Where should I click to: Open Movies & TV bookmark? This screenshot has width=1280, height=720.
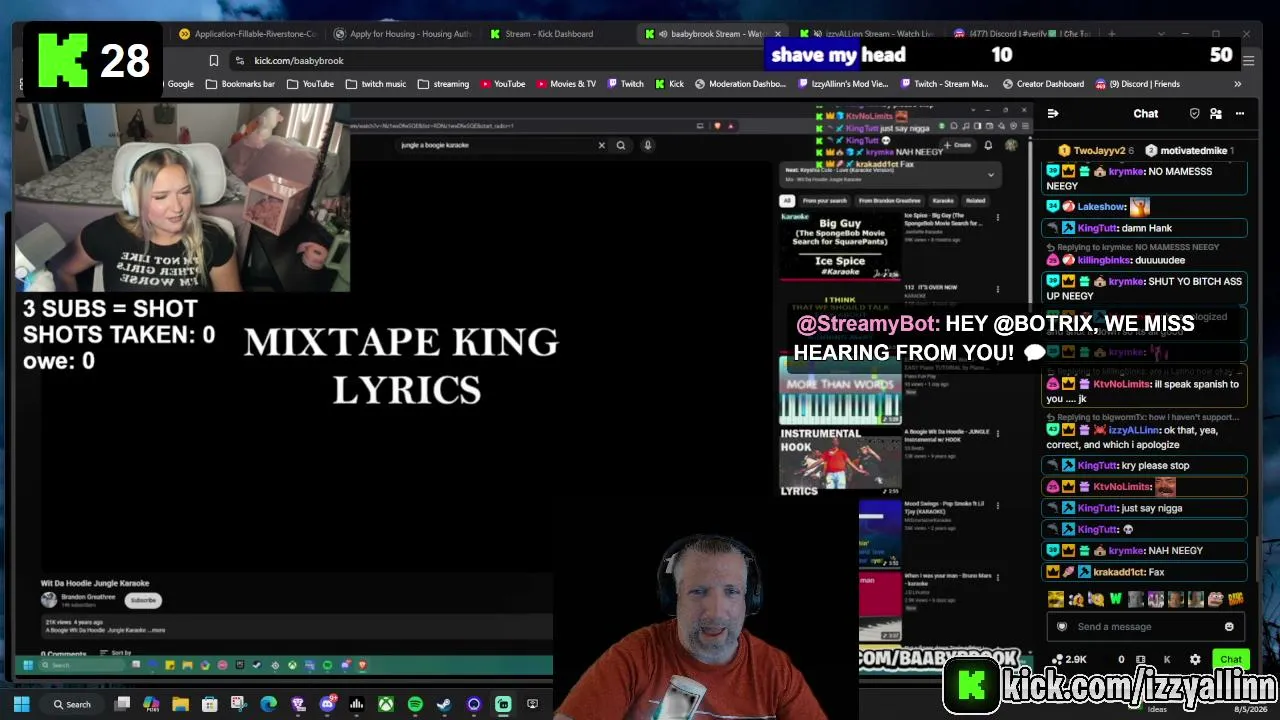(x=565, y=84)
